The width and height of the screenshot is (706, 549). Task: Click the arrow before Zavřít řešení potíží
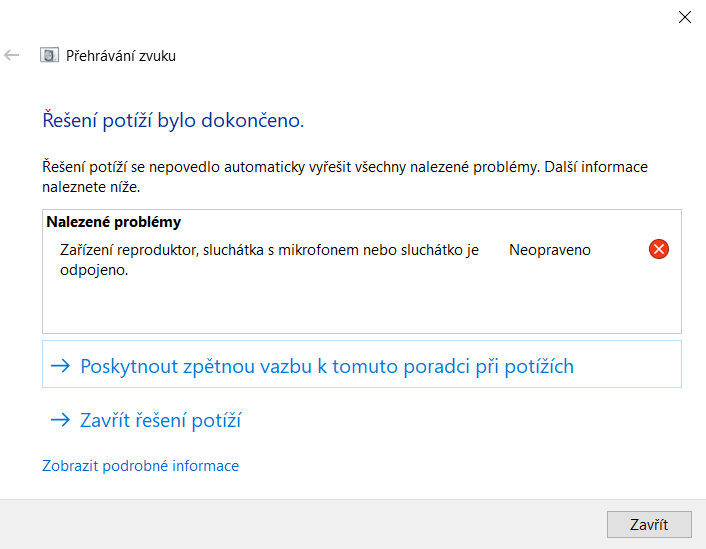pos(62,421)
